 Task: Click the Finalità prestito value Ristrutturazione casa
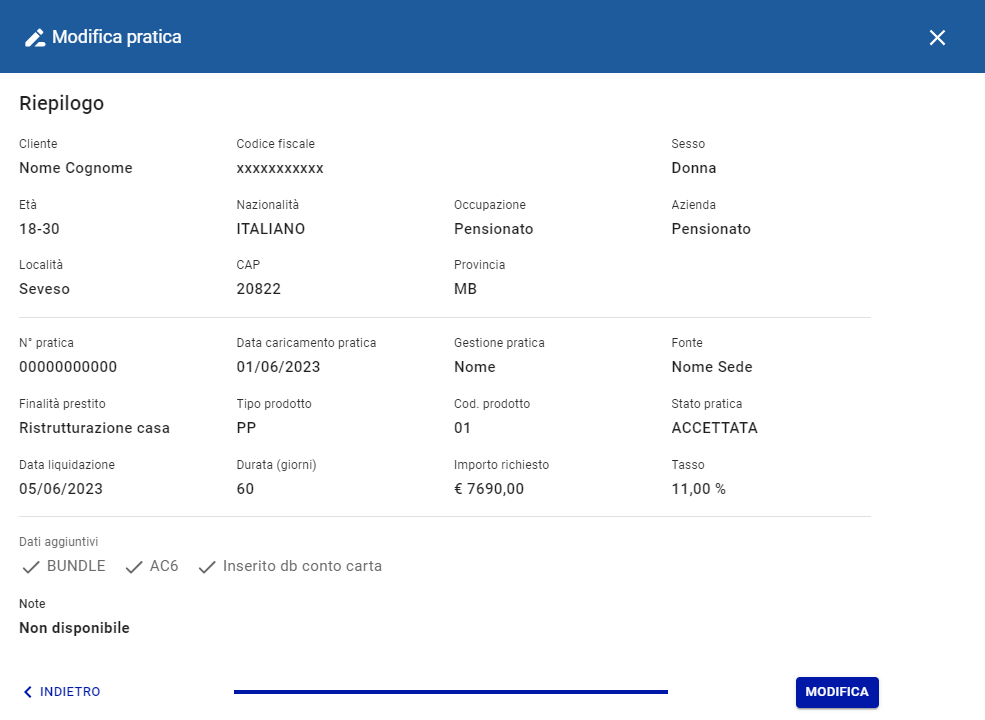[x=95, y=428]
